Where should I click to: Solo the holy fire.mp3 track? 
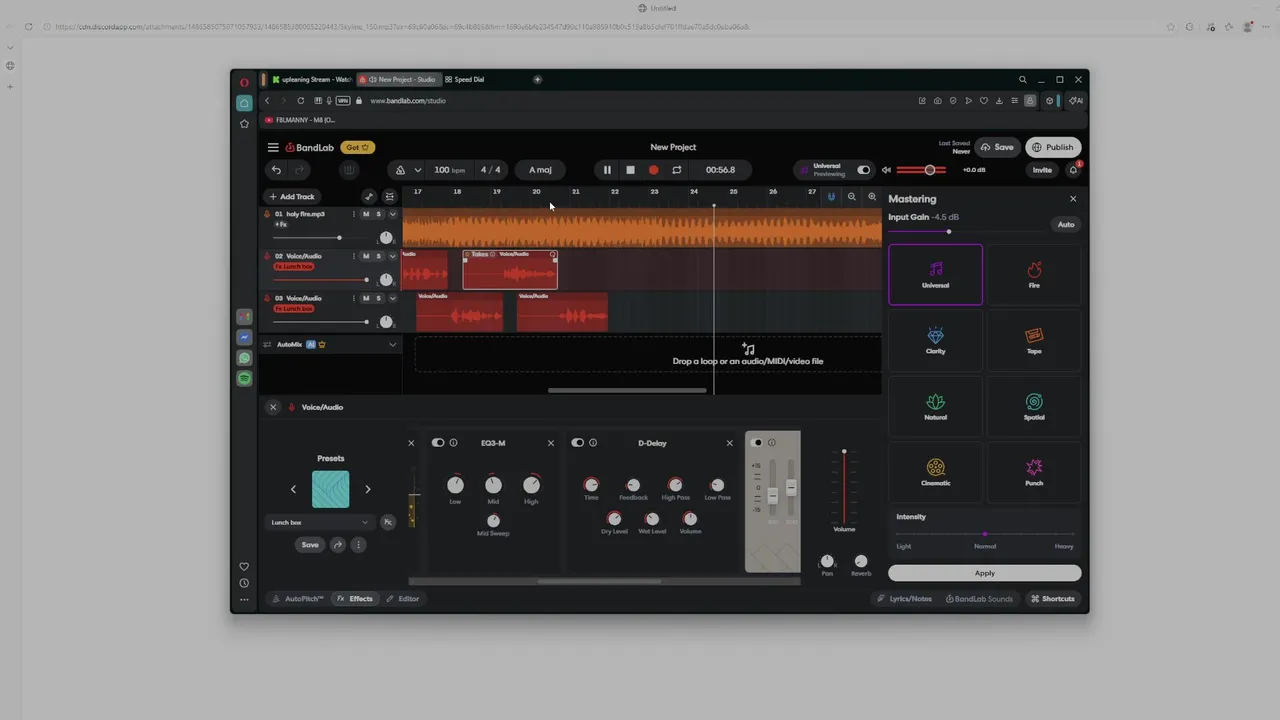click(x=378, y=214)
